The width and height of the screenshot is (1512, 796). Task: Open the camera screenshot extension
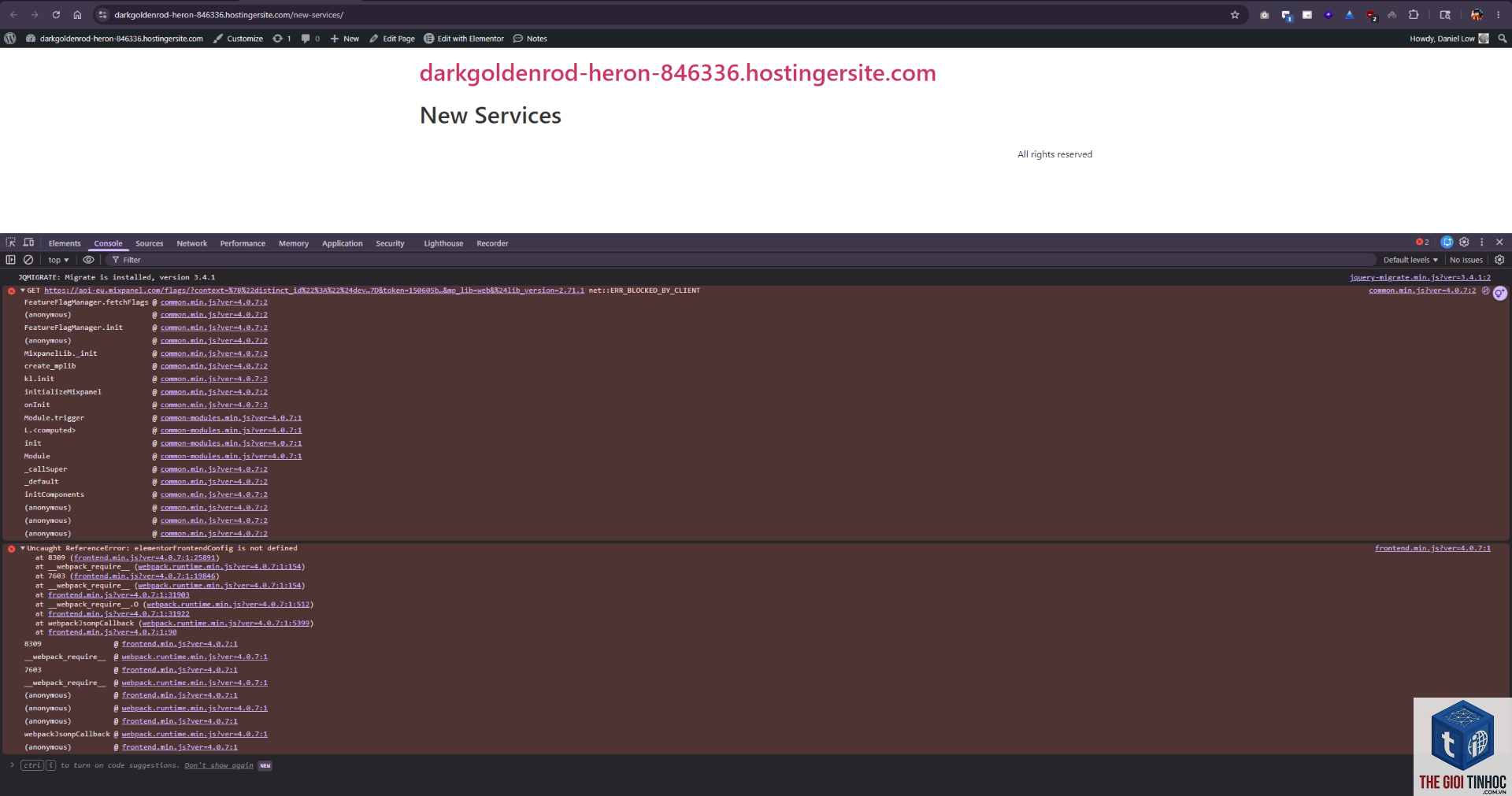click(1265, 15)
